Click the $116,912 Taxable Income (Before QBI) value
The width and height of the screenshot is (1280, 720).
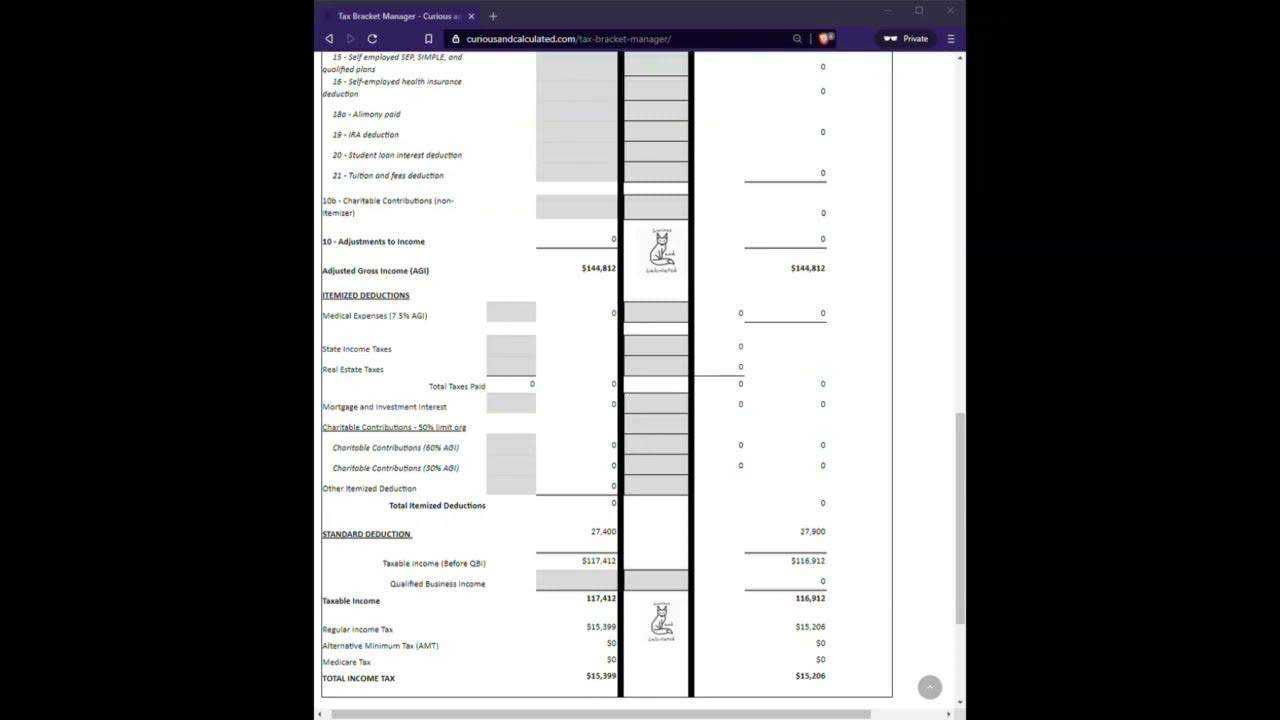(808, 561)
